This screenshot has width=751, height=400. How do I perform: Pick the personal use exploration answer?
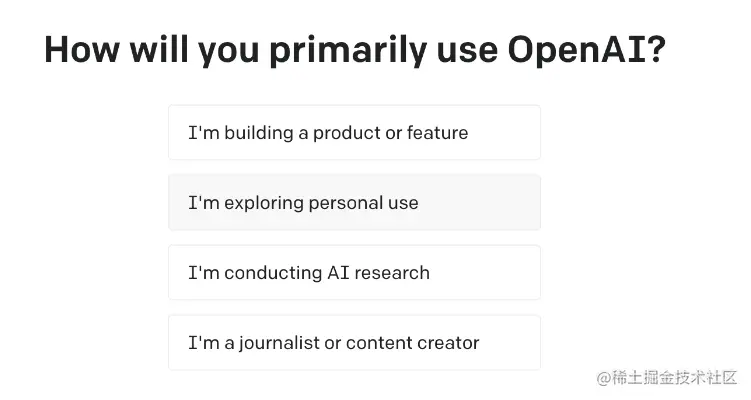(354, 202)
